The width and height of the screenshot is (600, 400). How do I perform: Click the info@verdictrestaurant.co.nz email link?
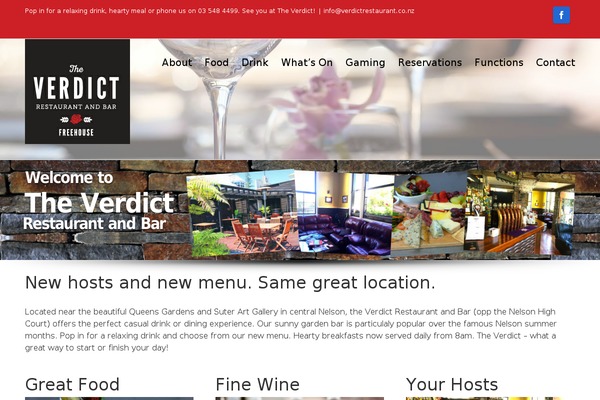(x=368, y=11)
